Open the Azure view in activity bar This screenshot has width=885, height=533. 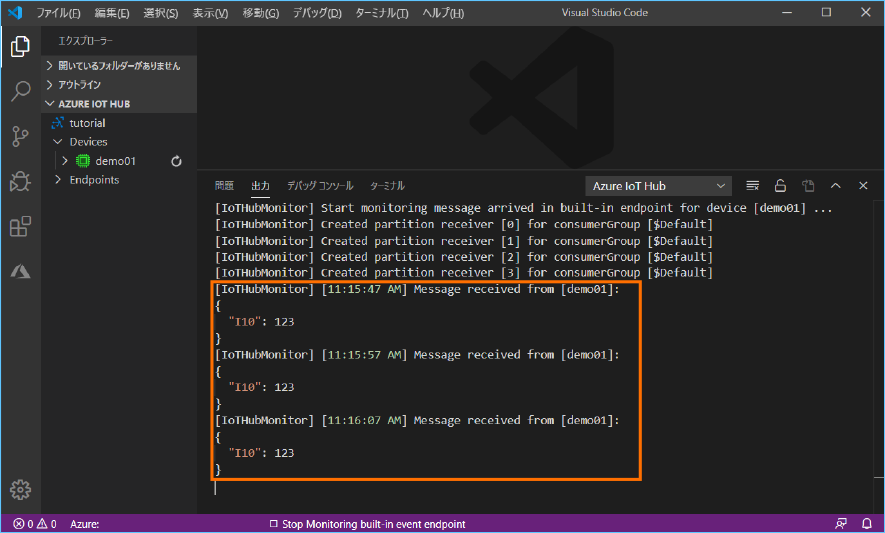[20, 272]
